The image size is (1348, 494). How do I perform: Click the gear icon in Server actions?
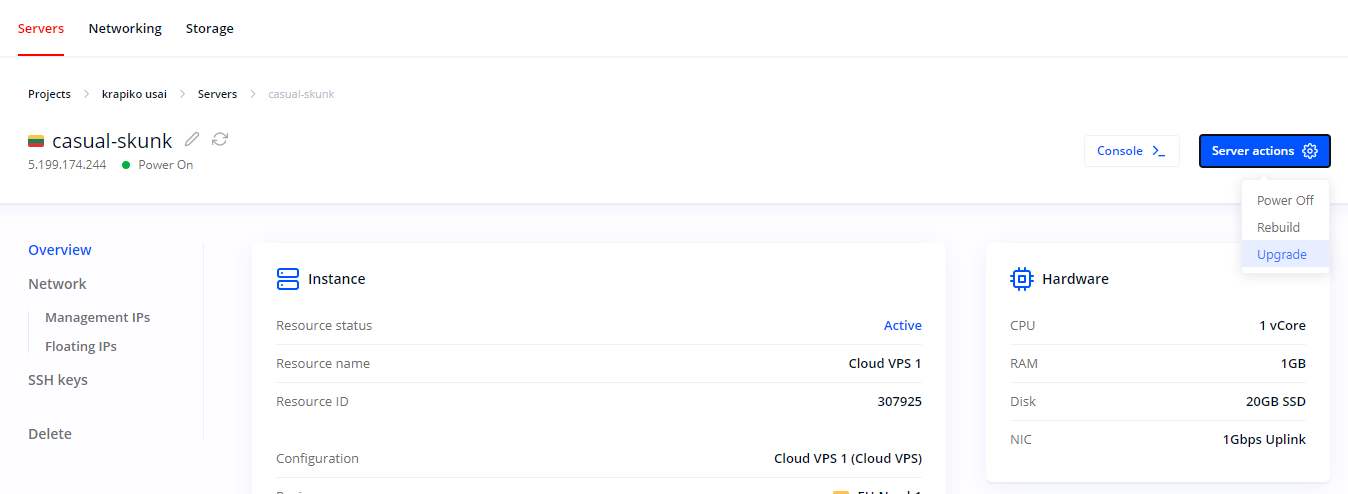1310,151
